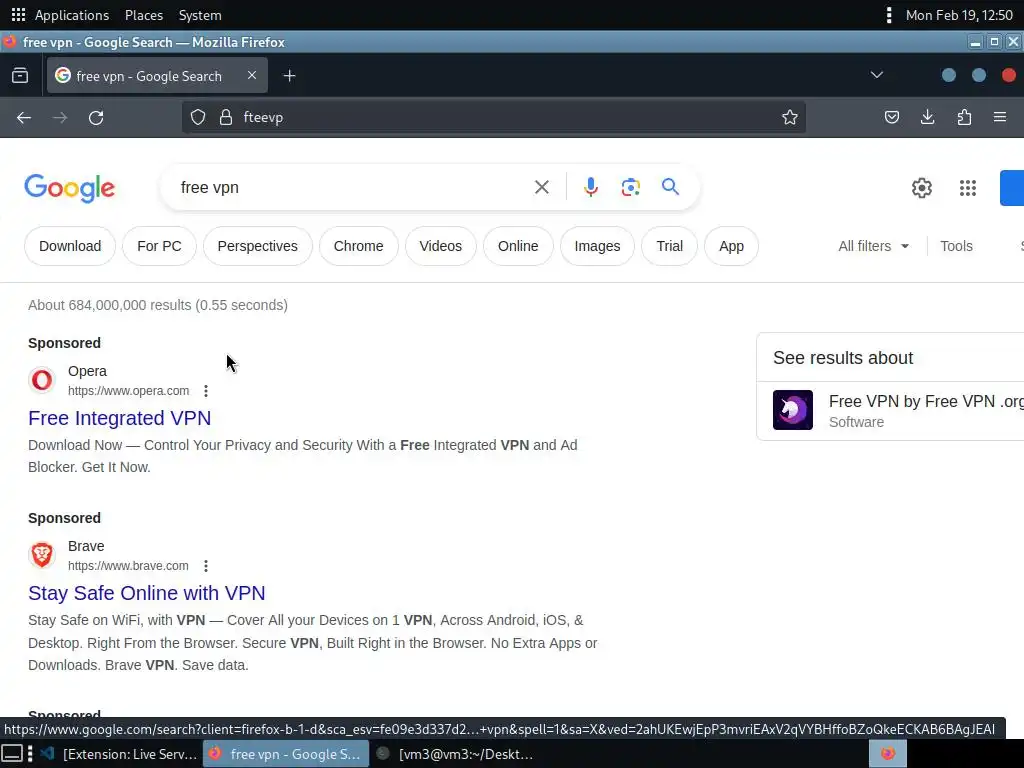Click the Firefox icon in taskbar tray
1024x768 pixels.
[888, 754]
